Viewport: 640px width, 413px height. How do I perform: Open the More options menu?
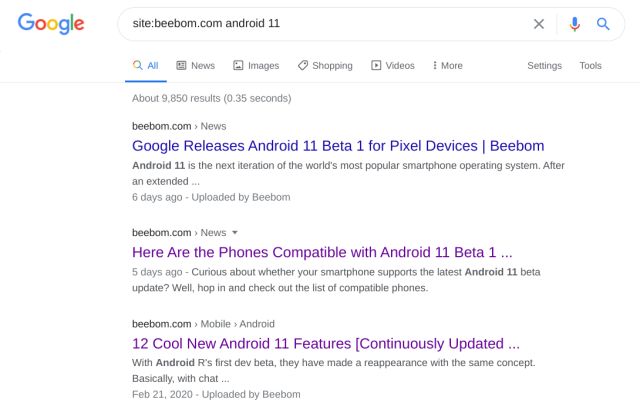click(x=448, y=65)
